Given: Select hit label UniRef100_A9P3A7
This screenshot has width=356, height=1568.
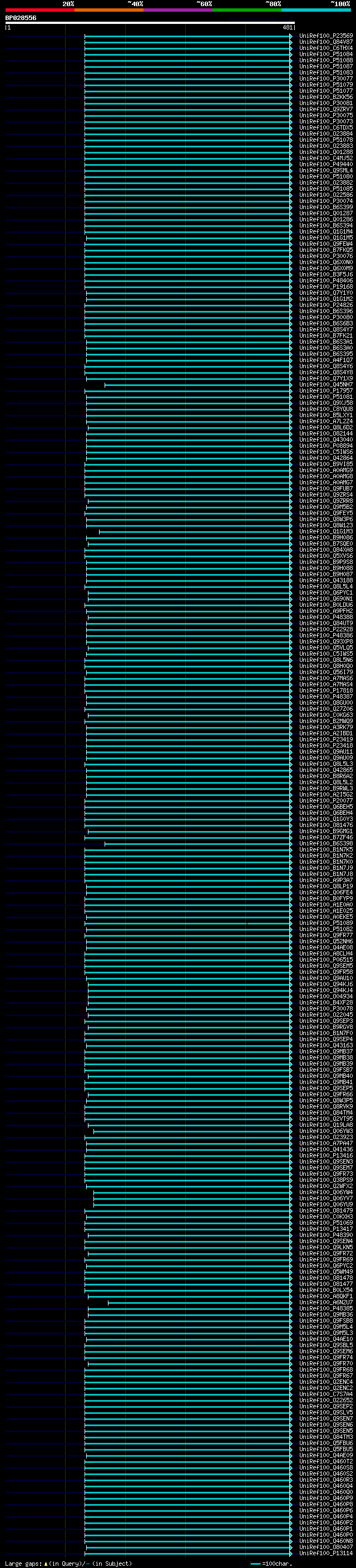Looking at the screenshot, I should click(x=326, y=880).
